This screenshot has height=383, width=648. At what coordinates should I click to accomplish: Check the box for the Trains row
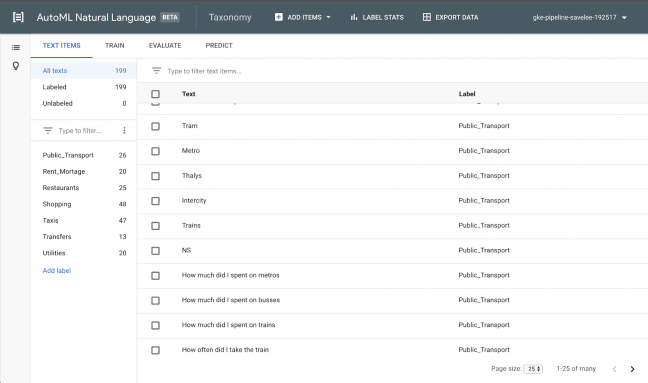pos(155,226)
